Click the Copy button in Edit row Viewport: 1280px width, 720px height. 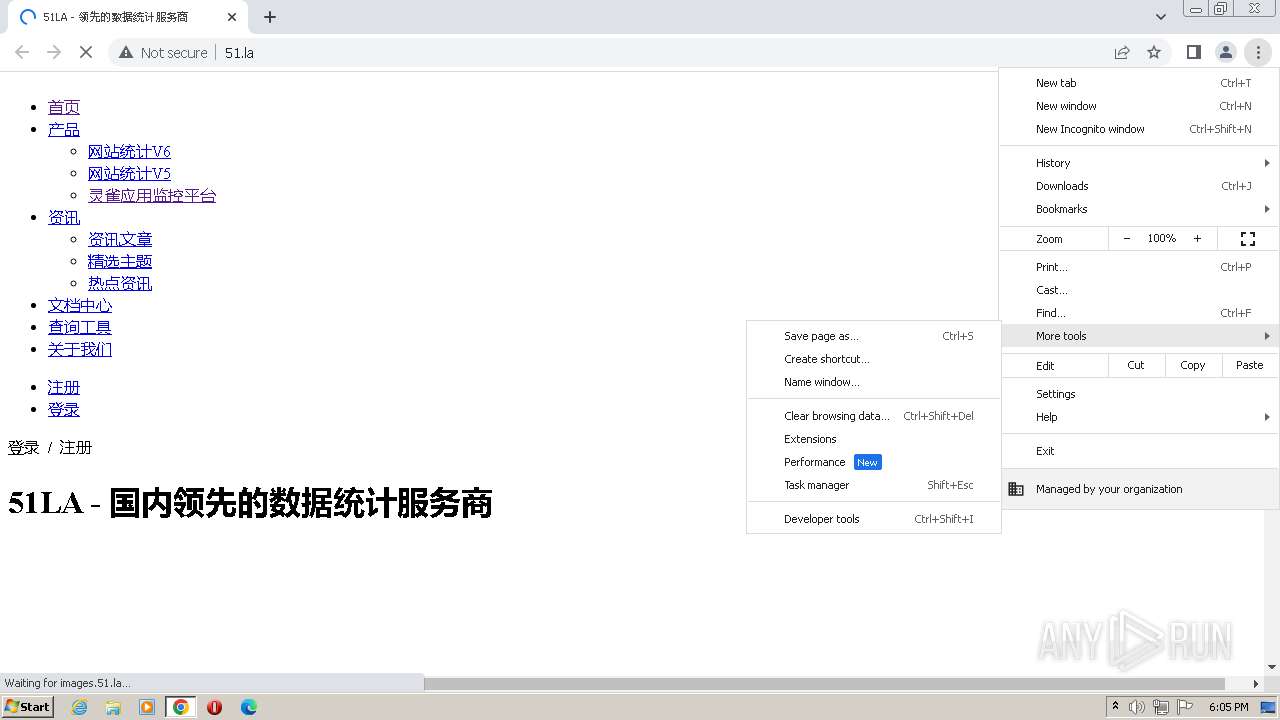click(x=1193, y=365)
